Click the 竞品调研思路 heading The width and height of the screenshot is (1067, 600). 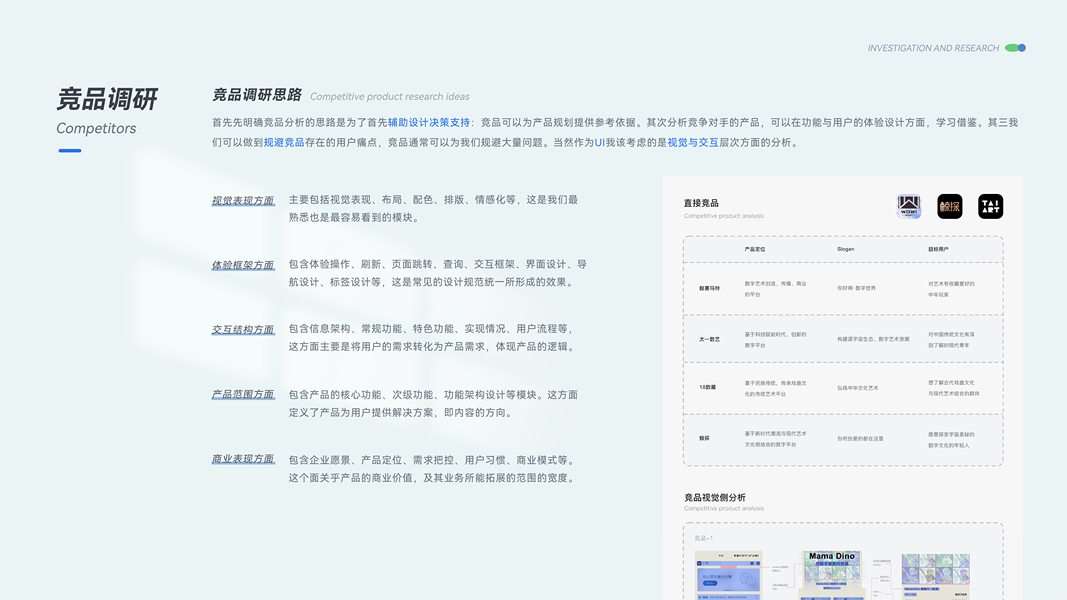pyautogui.click(x=257, y=95)
